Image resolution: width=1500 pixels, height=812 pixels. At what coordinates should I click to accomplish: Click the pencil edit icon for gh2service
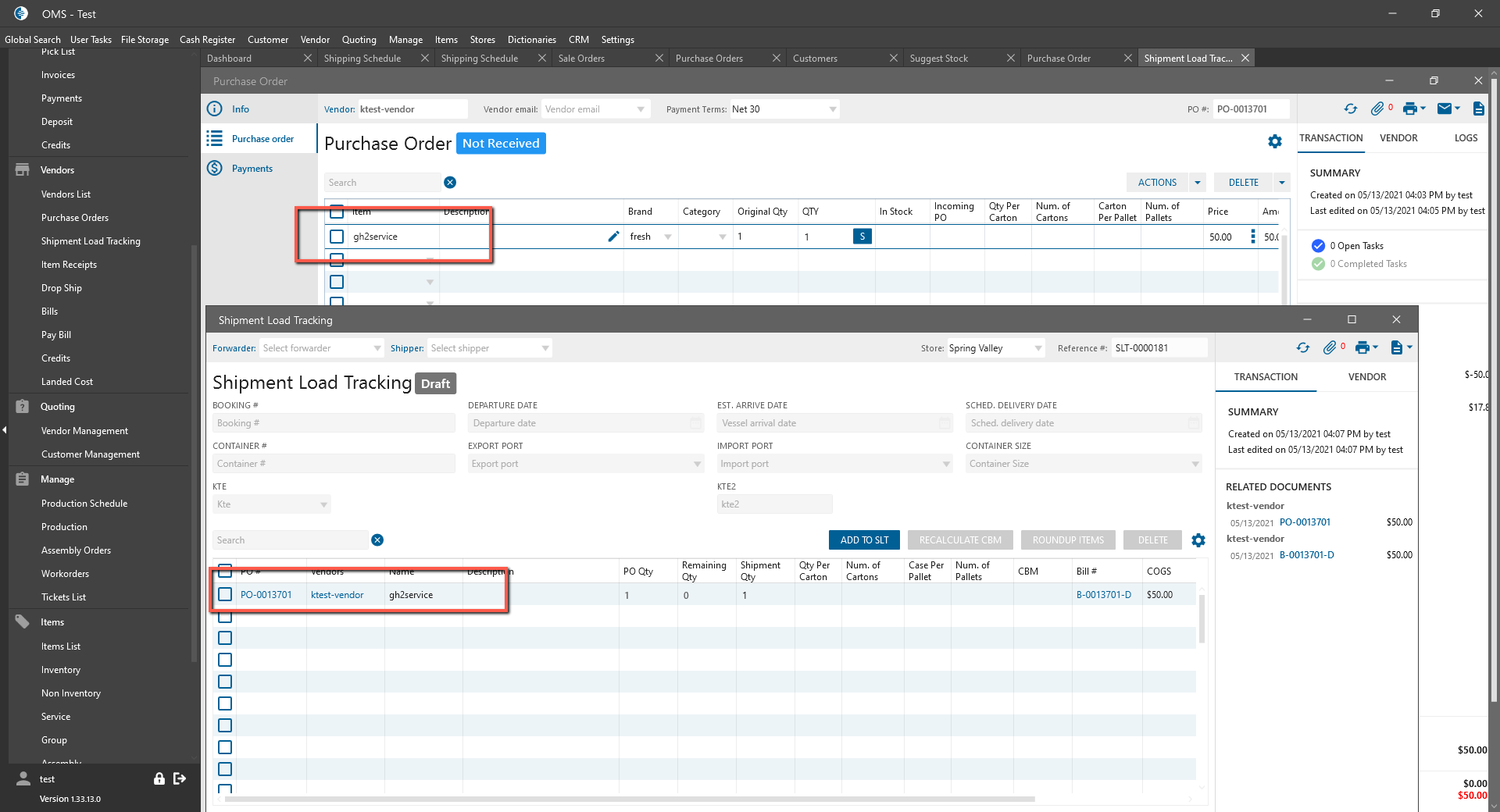(613, 237)
